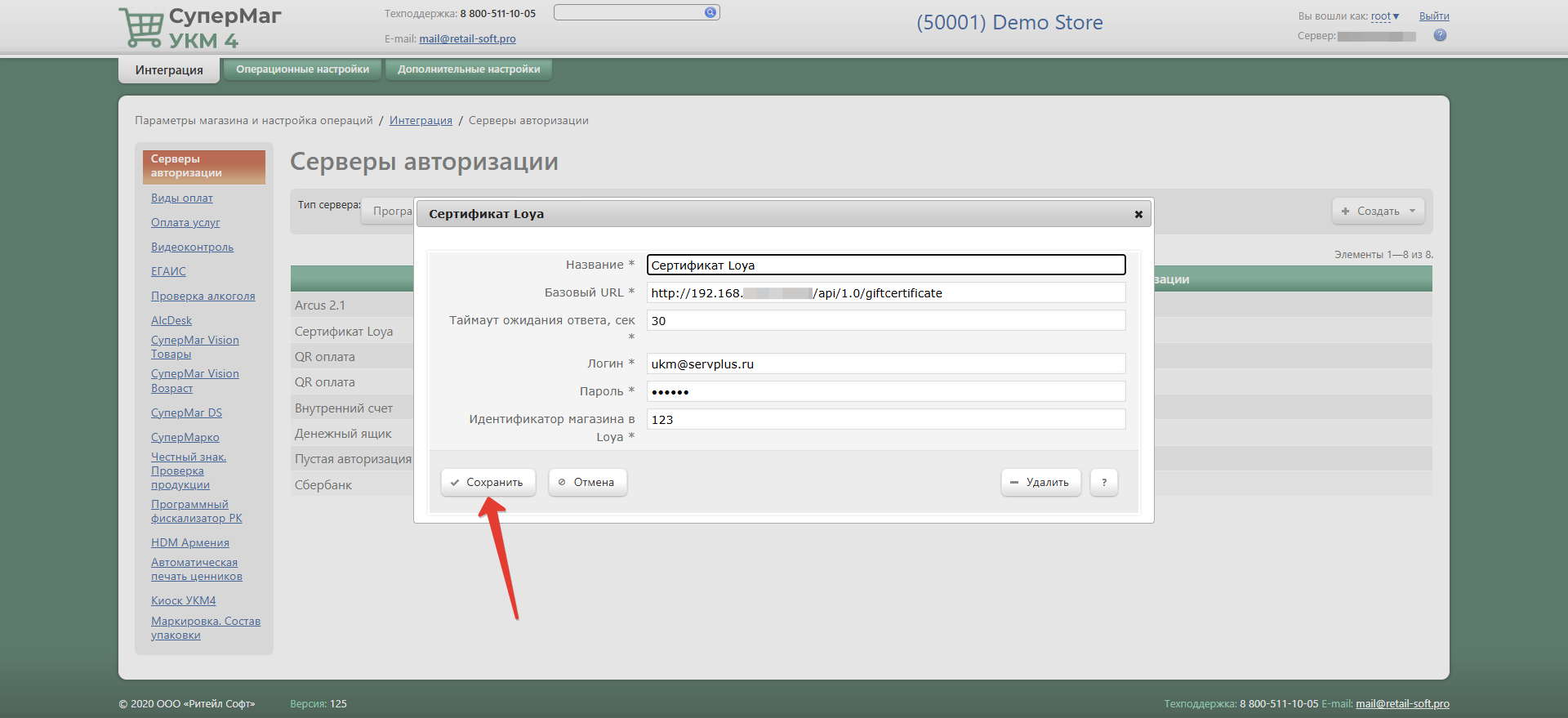The image size is (1568, 718).
Task: Open the Тип сервера selector
Action: [389, 211]
